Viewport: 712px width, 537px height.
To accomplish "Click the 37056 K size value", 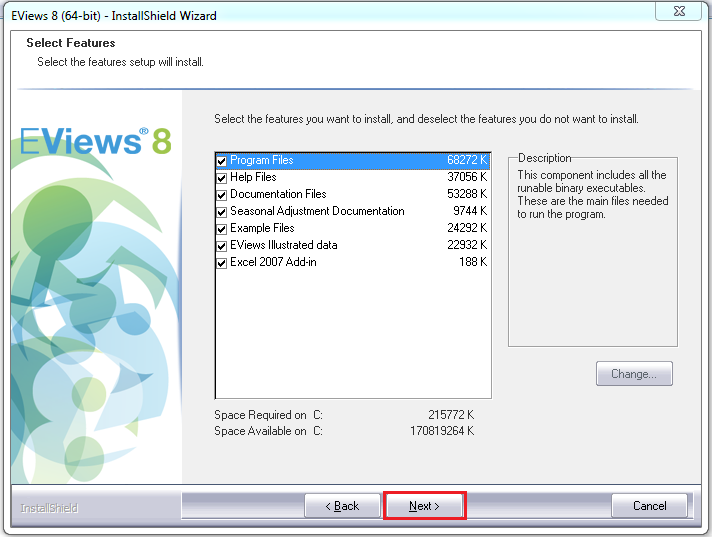I will tap(467, 177).
